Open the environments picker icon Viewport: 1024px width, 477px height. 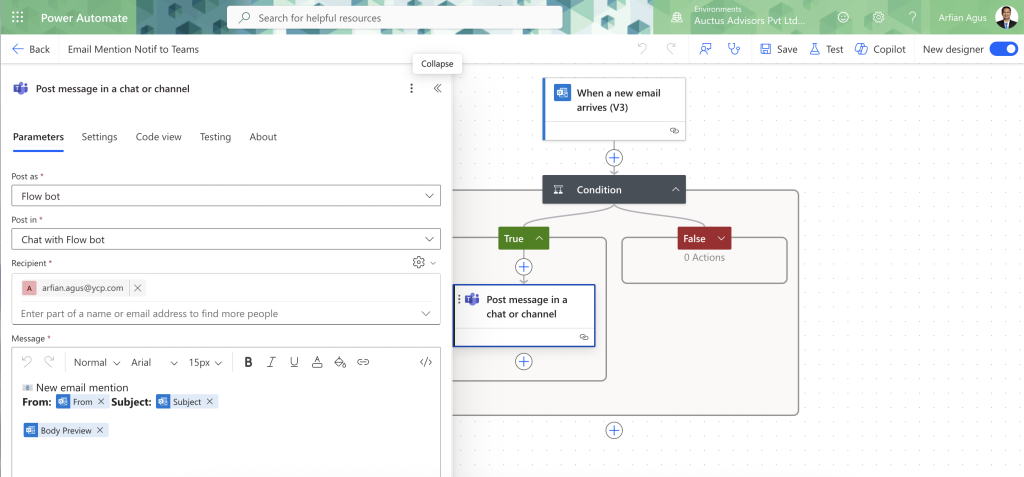pyautogui.click(x=677, y=18)
